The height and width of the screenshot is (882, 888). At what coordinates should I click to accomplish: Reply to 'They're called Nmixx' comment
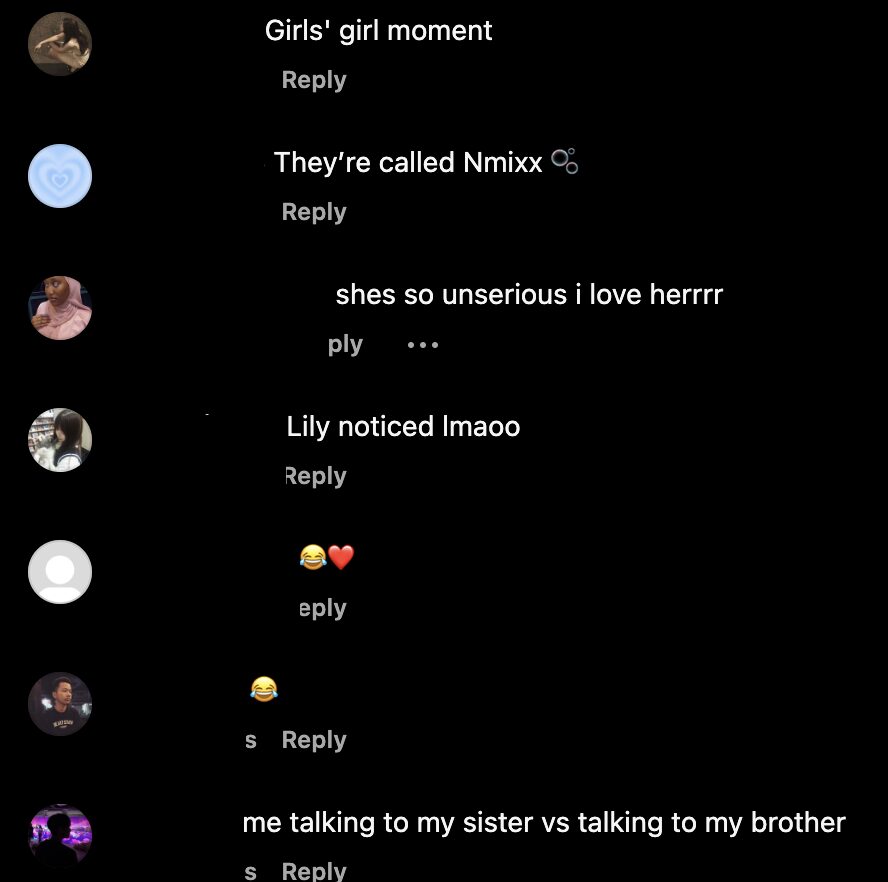pos(314,212)
